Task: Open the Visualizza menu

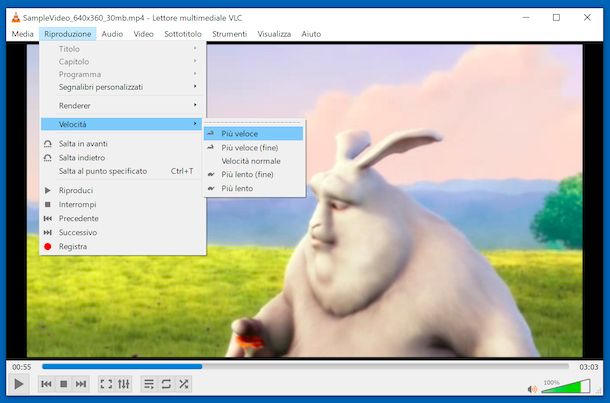Action: [x=274, y=34]
